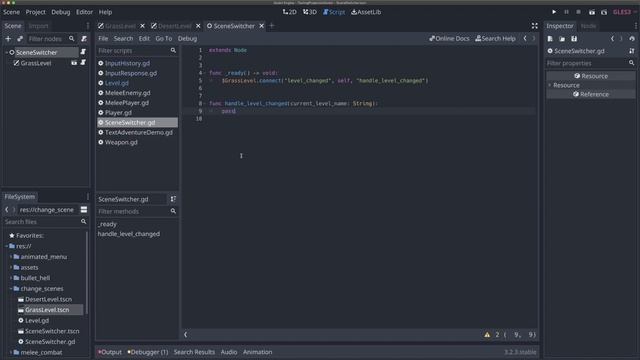Switch to Script workspace
The width and height of the screenshot is (640, 360).
click(334, 12)
